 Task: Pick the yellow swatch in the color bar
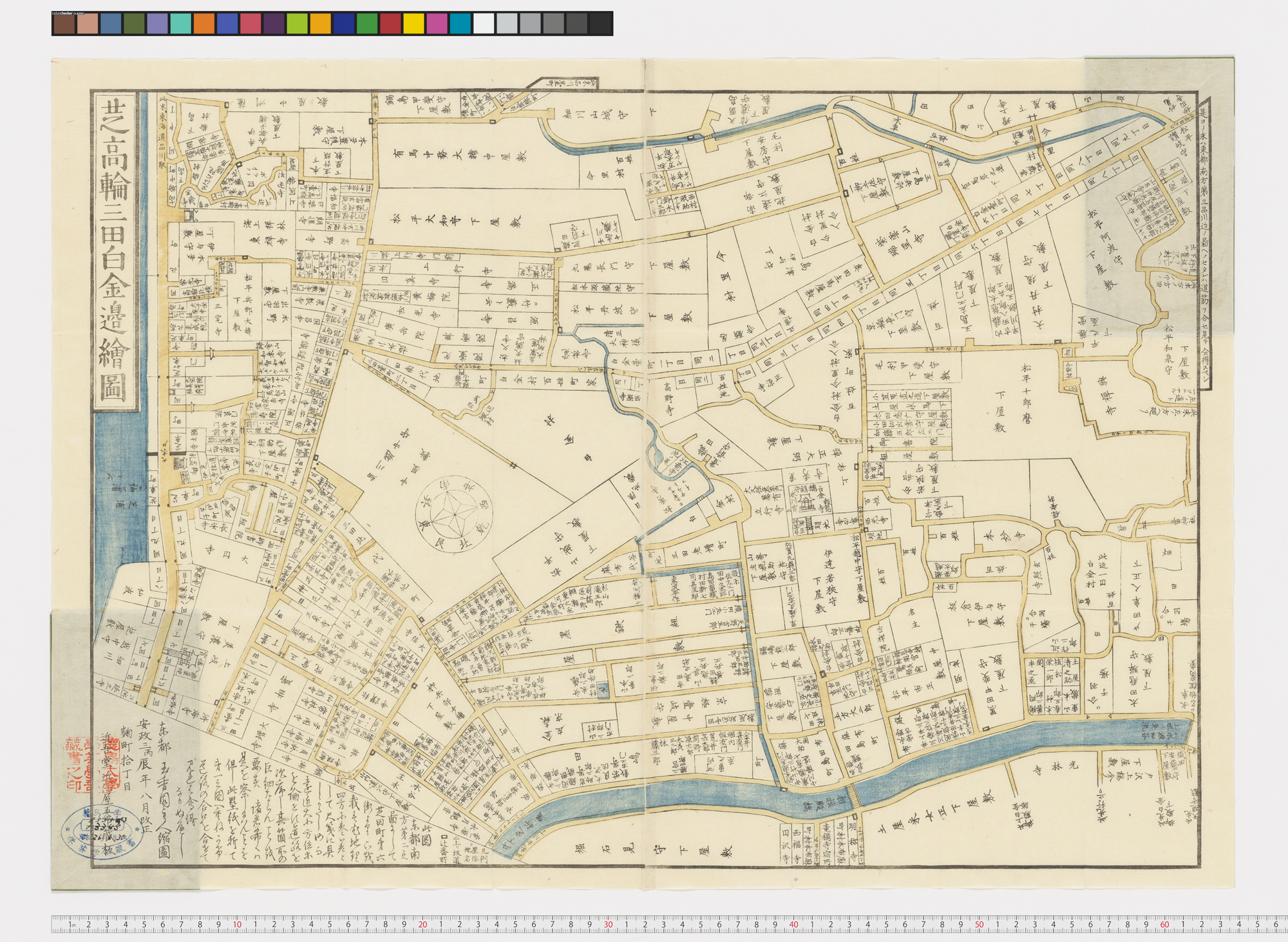click(x=413, y=24)
